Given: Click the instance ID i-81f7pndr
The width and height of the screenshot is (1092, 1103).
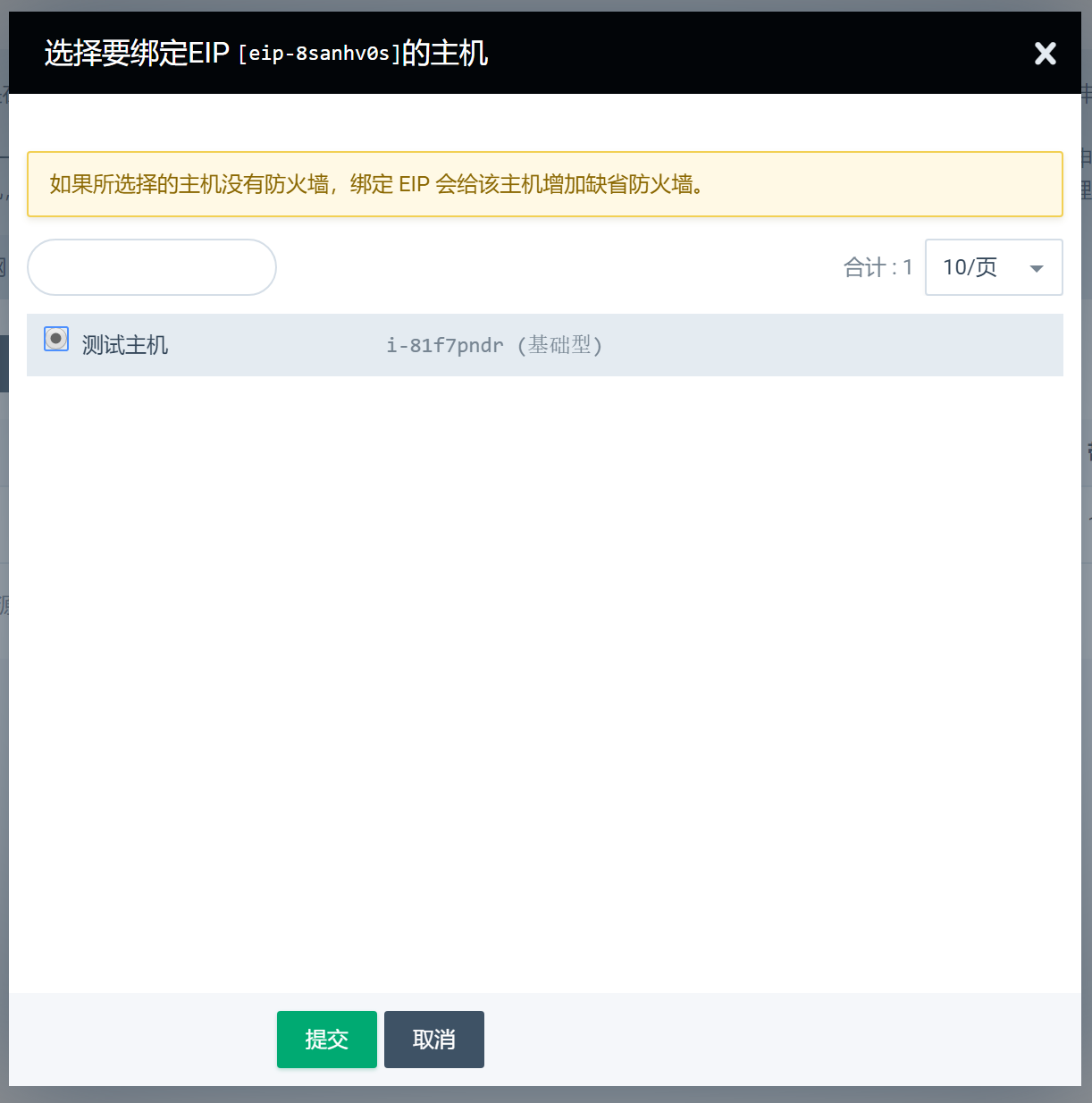Looking at the screenshot, I should pyautogui.click(x=445, y=345).
